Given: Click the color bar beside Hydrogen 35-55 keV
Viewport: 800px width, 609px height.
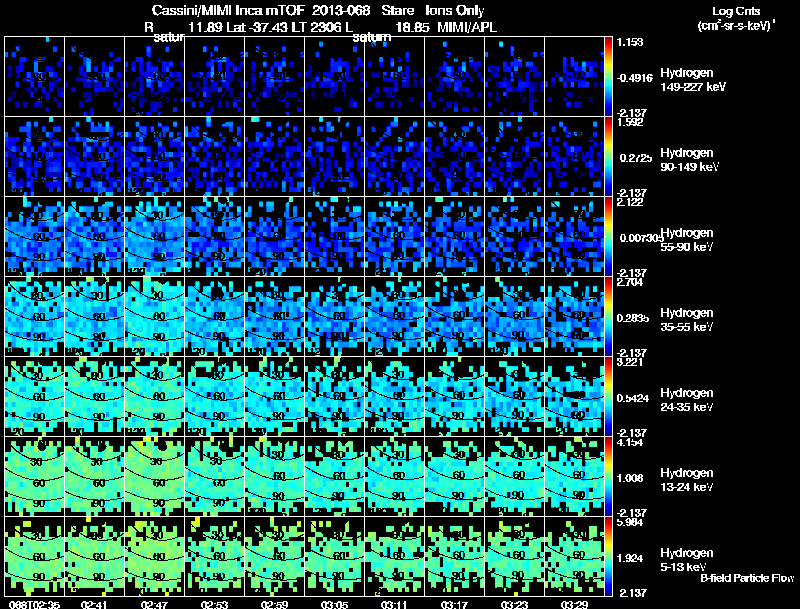Looking at the screenshot, I should pos(608,317).
